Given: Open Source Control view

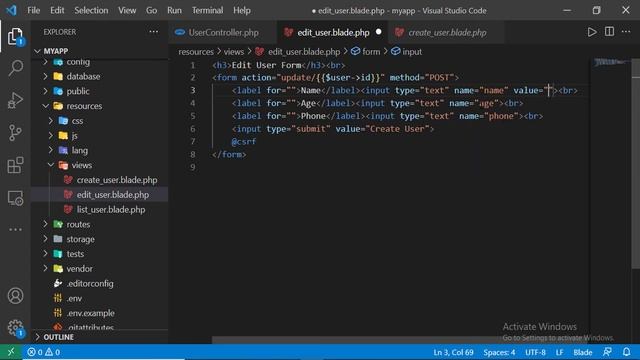Looking at the screenshot, I should pyautogui.click(x=16, y=133).
